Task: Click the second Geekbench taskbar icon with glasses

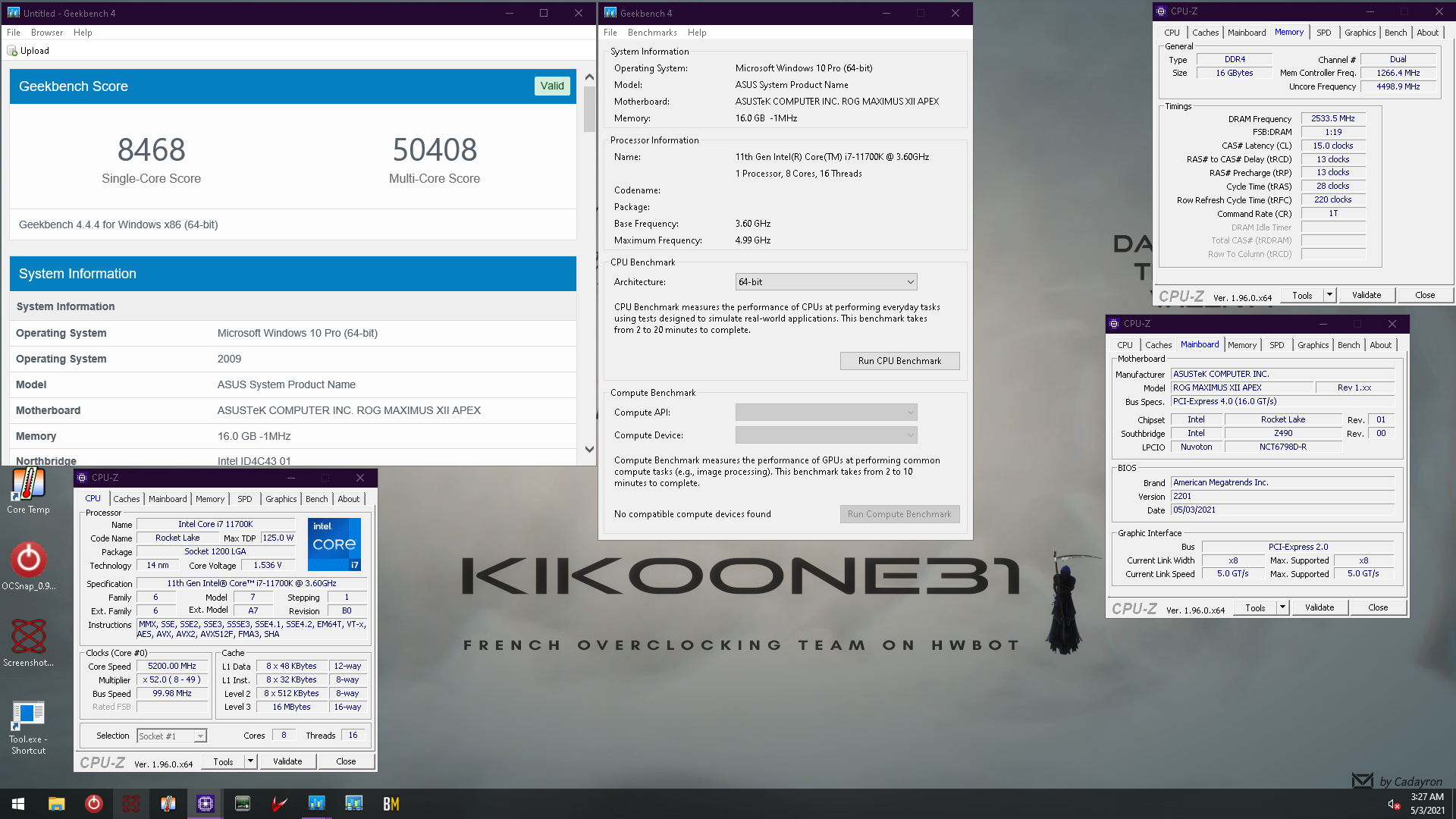Action: pos(354,804)
